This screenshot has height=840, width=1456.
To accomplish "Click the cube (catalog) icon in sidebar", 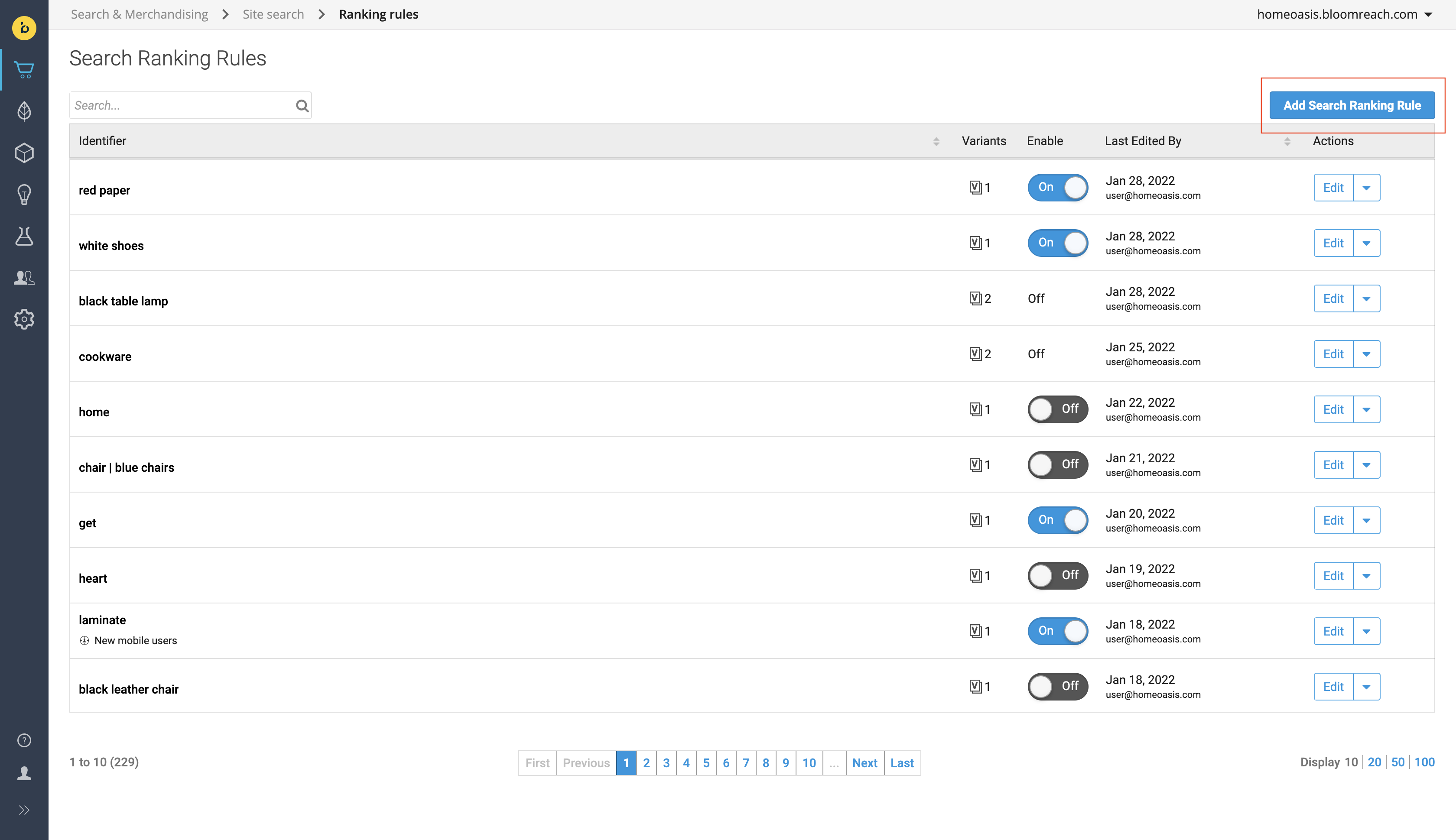I will [24, 153].
